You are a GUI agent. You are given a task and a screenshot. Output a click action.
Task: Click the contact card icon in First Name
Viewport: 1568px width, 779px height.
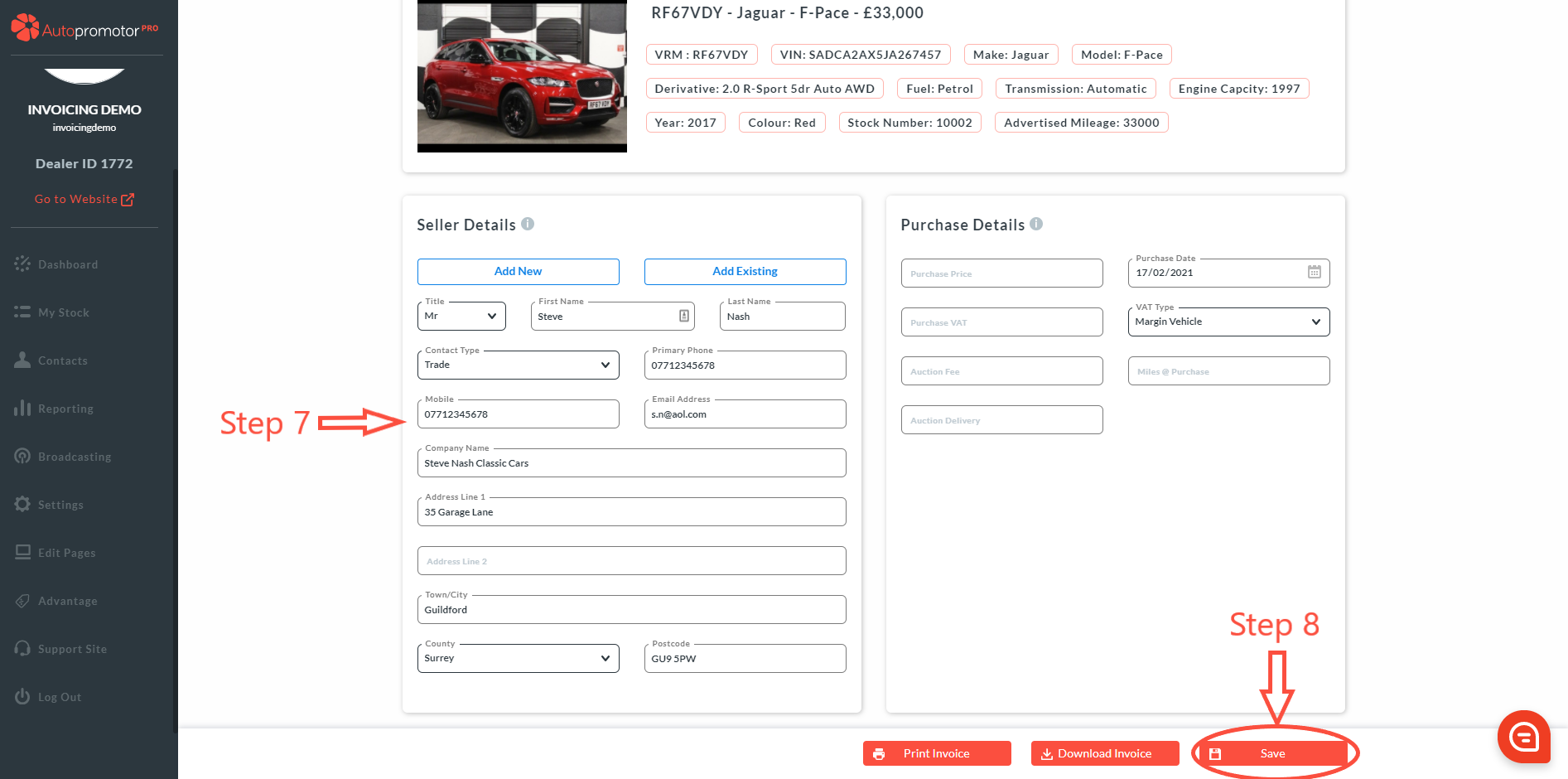pos(683,316)
